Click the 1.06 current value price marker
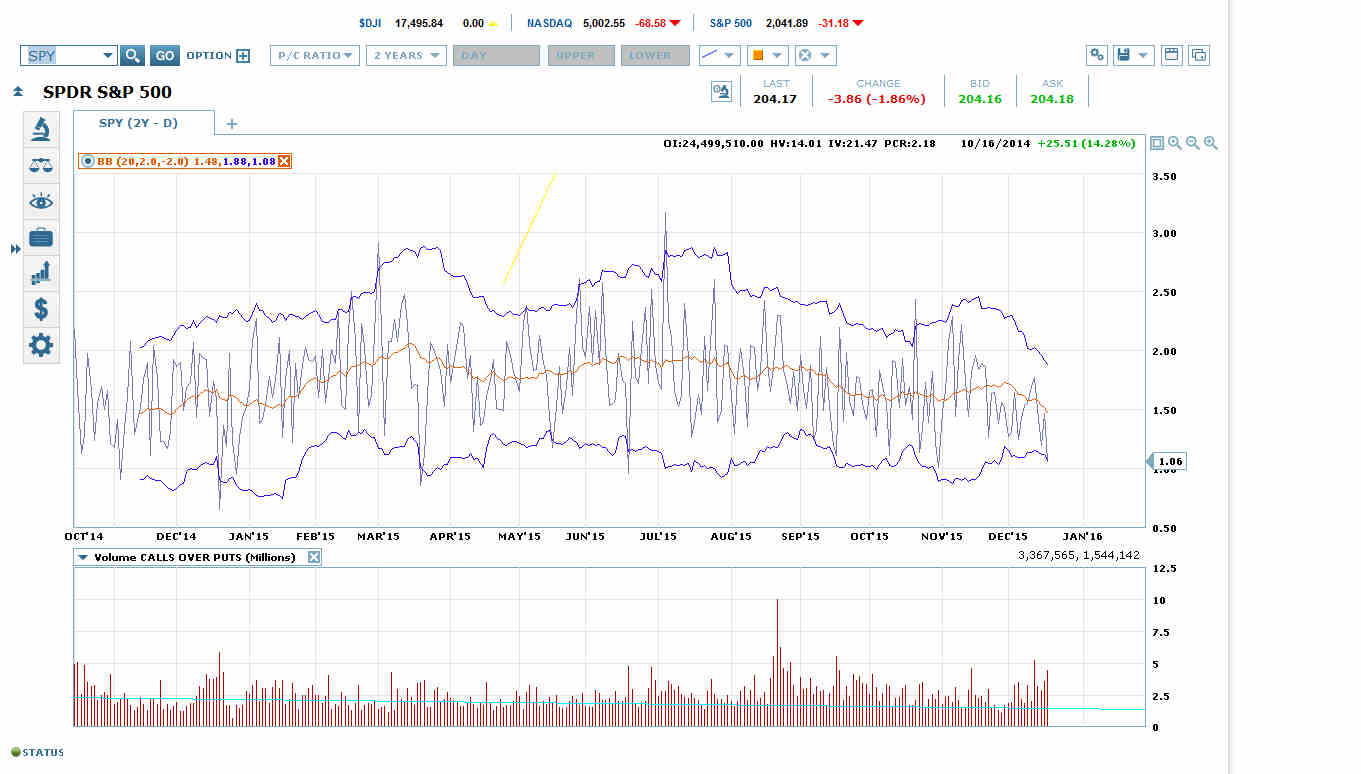This screenshot has height=774, width=1361. (x=1166, y=461)
